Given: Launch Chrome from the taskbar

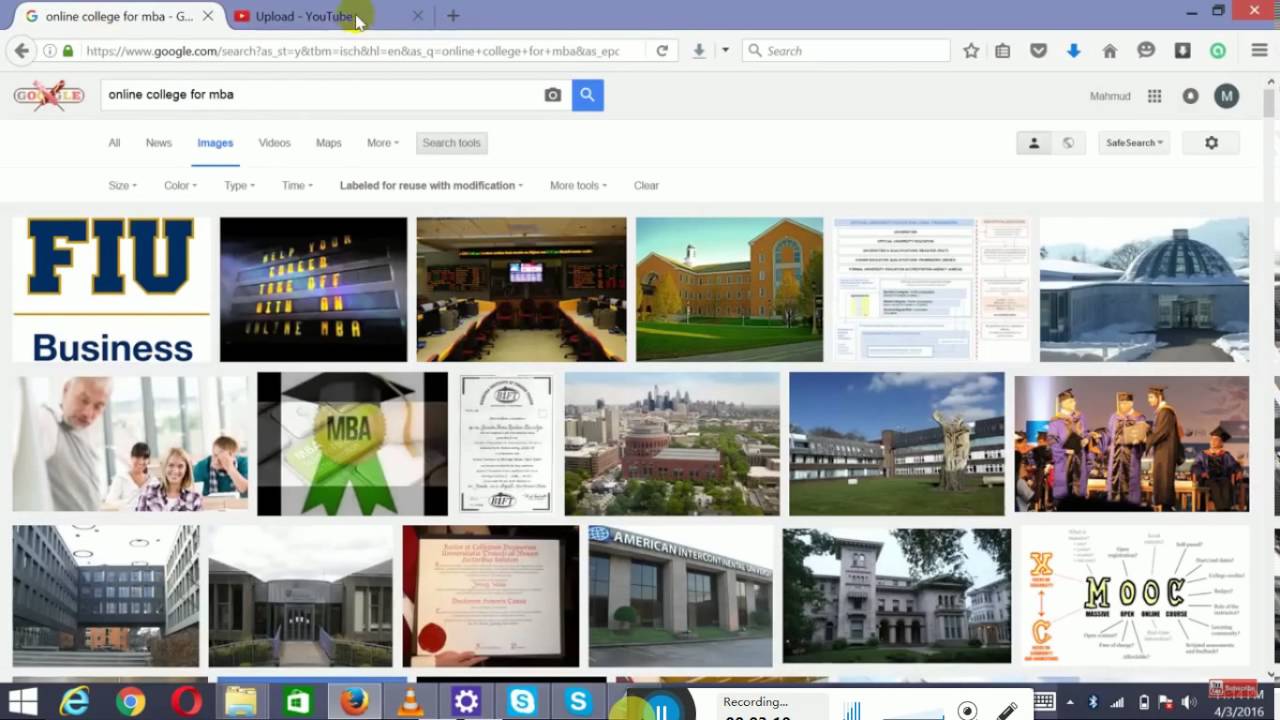Looking at the screenshot, I should (x=130, y=703).
